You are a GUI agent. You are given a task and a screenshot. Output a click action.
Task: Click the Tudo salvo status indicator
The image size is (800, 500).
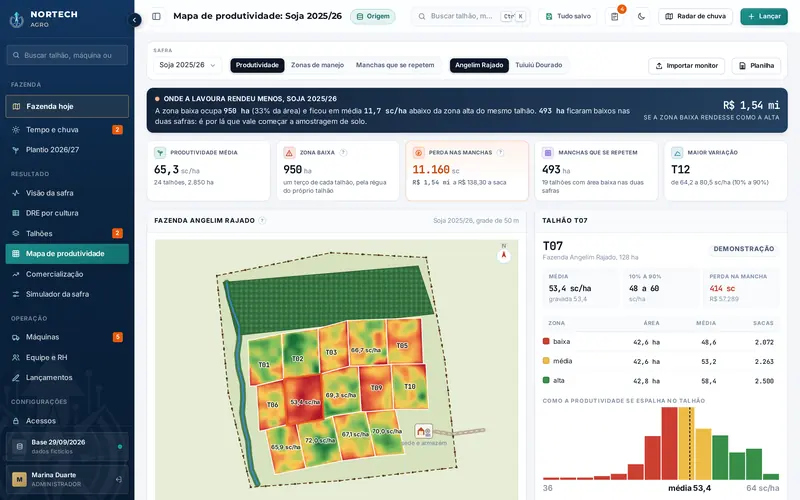tap(568, 16)
